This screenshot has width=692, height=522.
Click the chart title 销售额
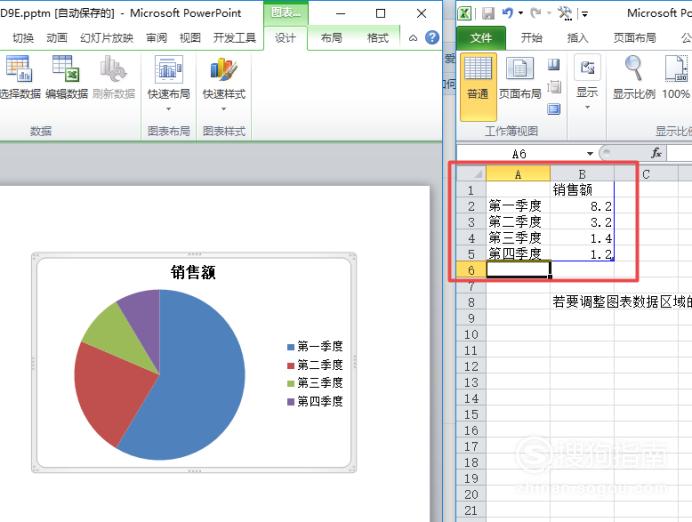coord(193,272)
